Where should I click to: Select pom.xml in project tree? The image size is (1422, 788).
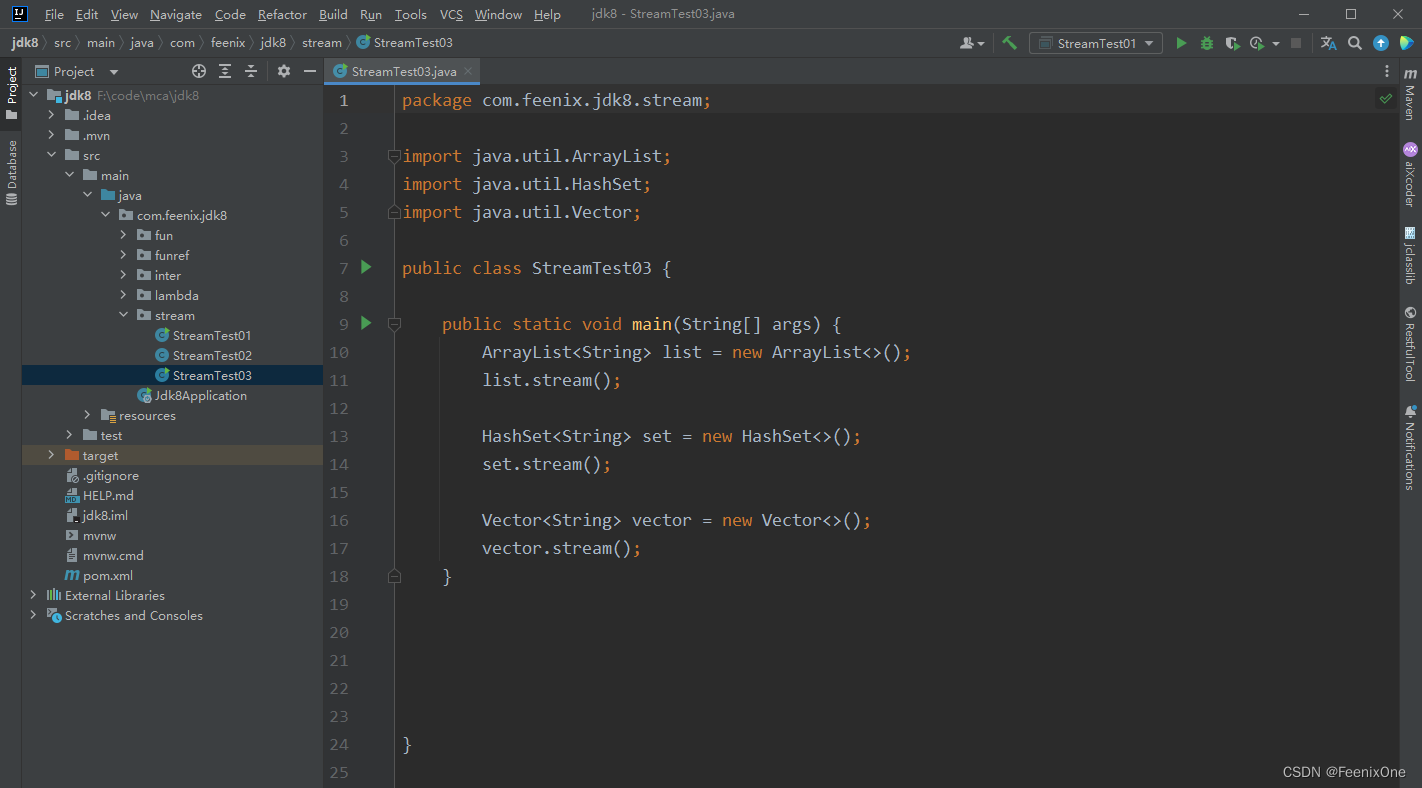(x=108, y=575)
